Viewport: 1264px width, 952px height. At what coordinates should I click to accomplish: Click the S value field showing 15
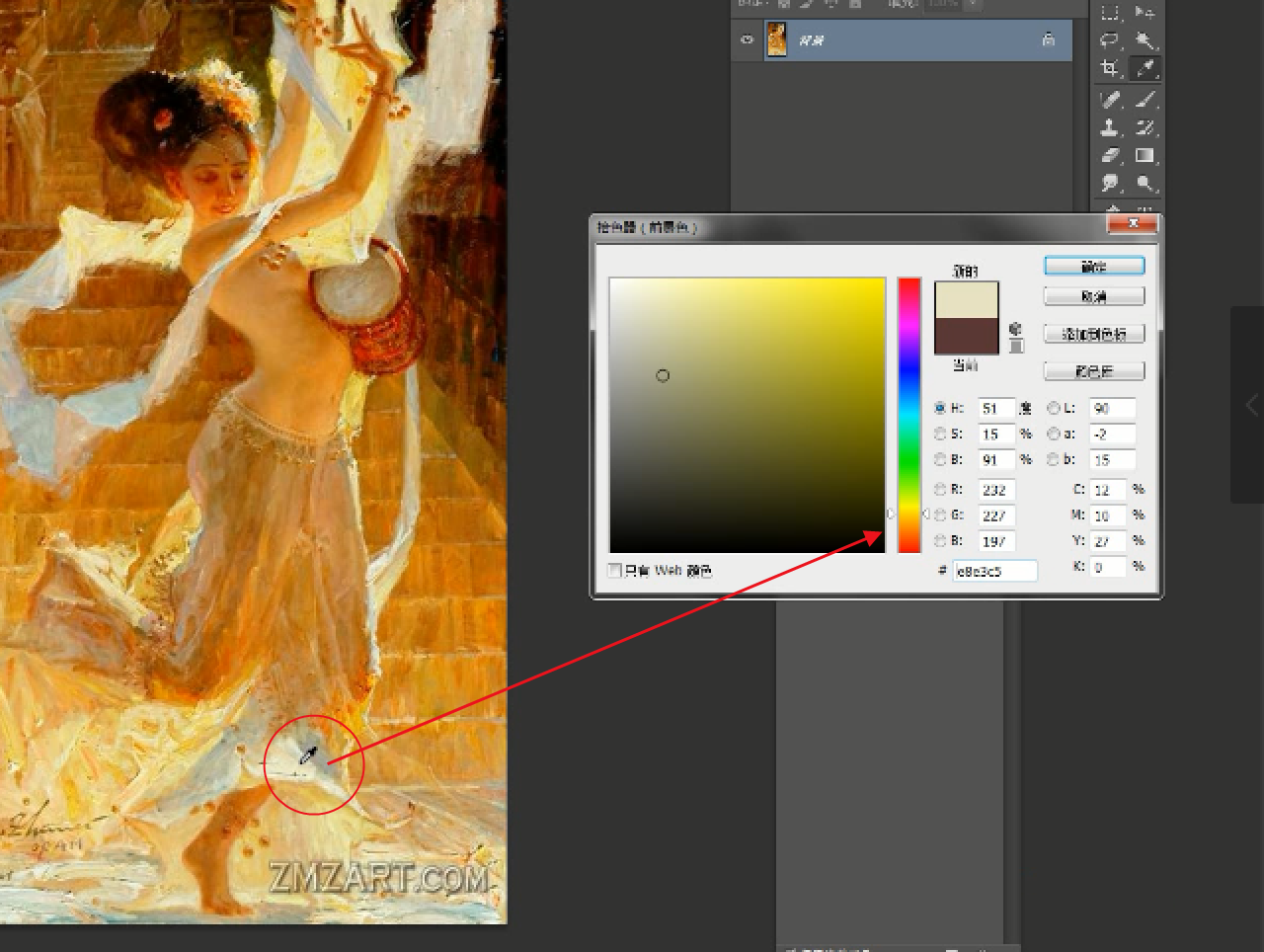click(996, 434)
